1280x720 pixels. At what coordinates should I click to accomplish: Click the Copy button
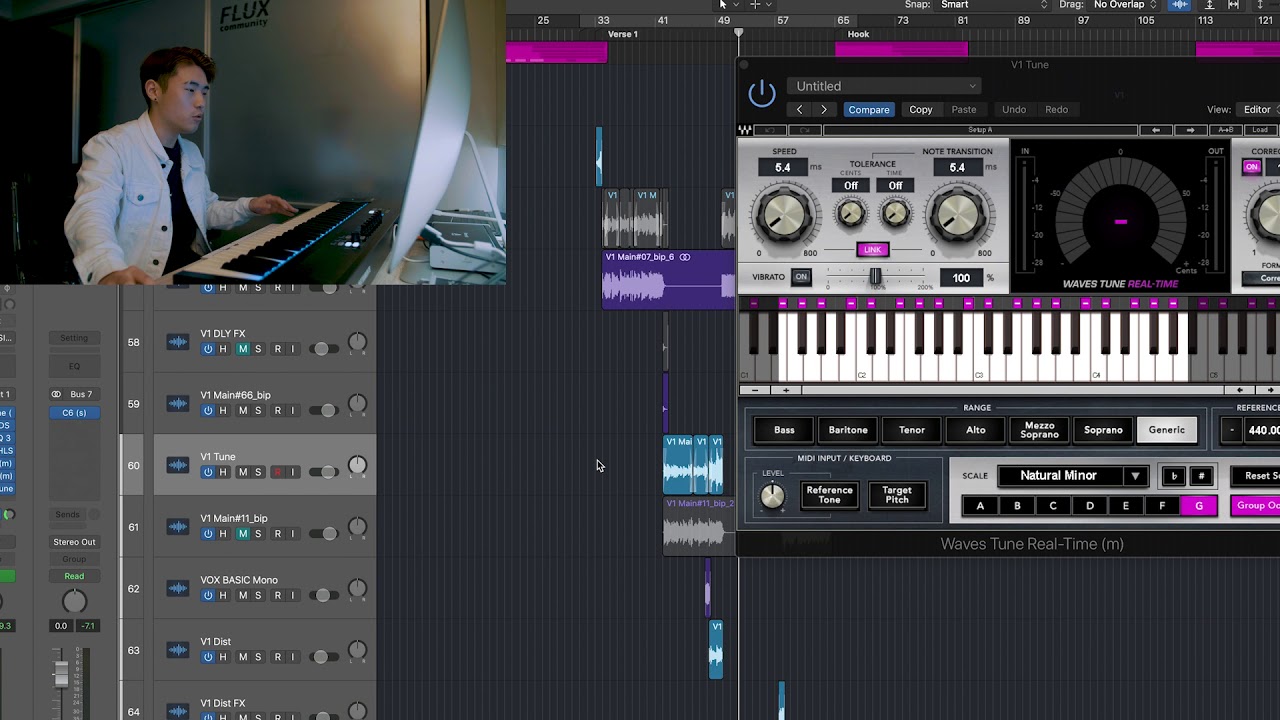pos(921,109)
